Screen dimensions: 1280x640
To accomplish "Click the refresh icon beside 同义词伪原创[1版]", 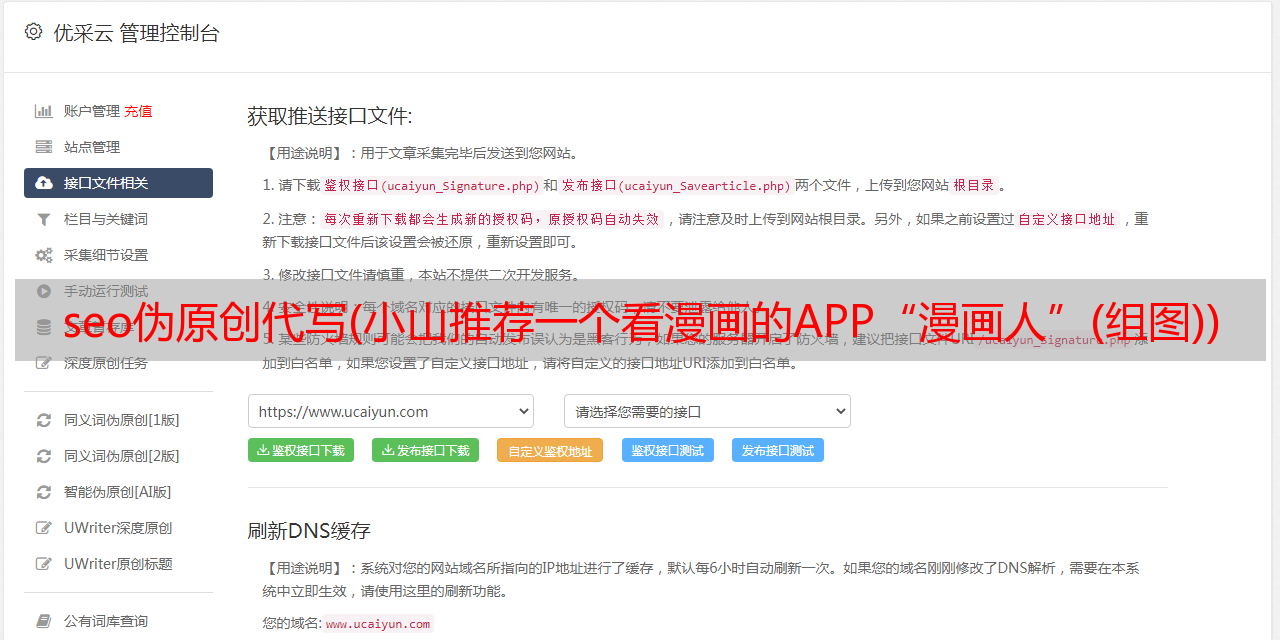I will click(44, 420).
